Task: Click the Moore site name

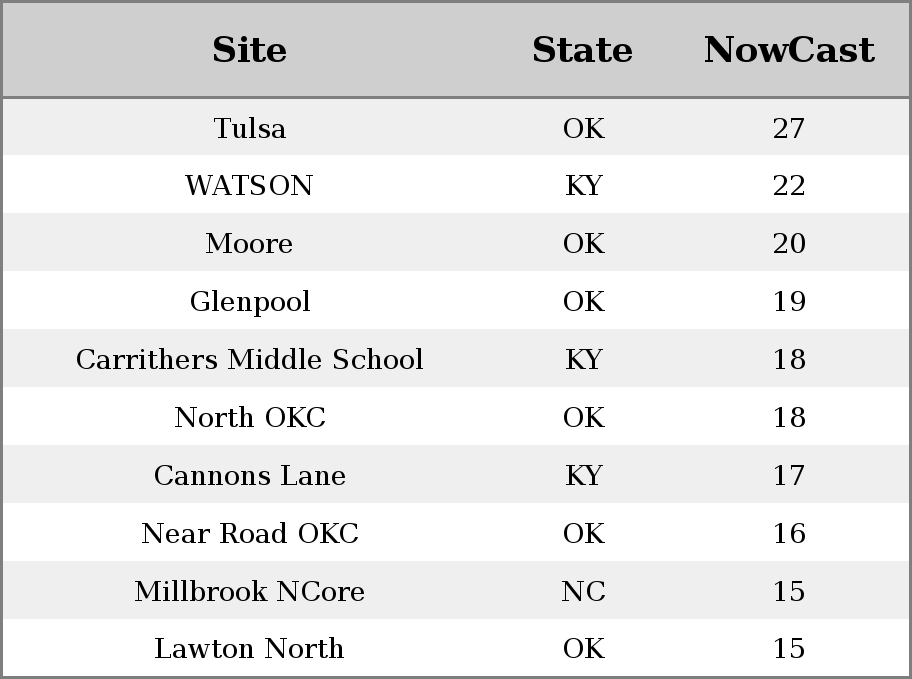Action: [249, 243]
